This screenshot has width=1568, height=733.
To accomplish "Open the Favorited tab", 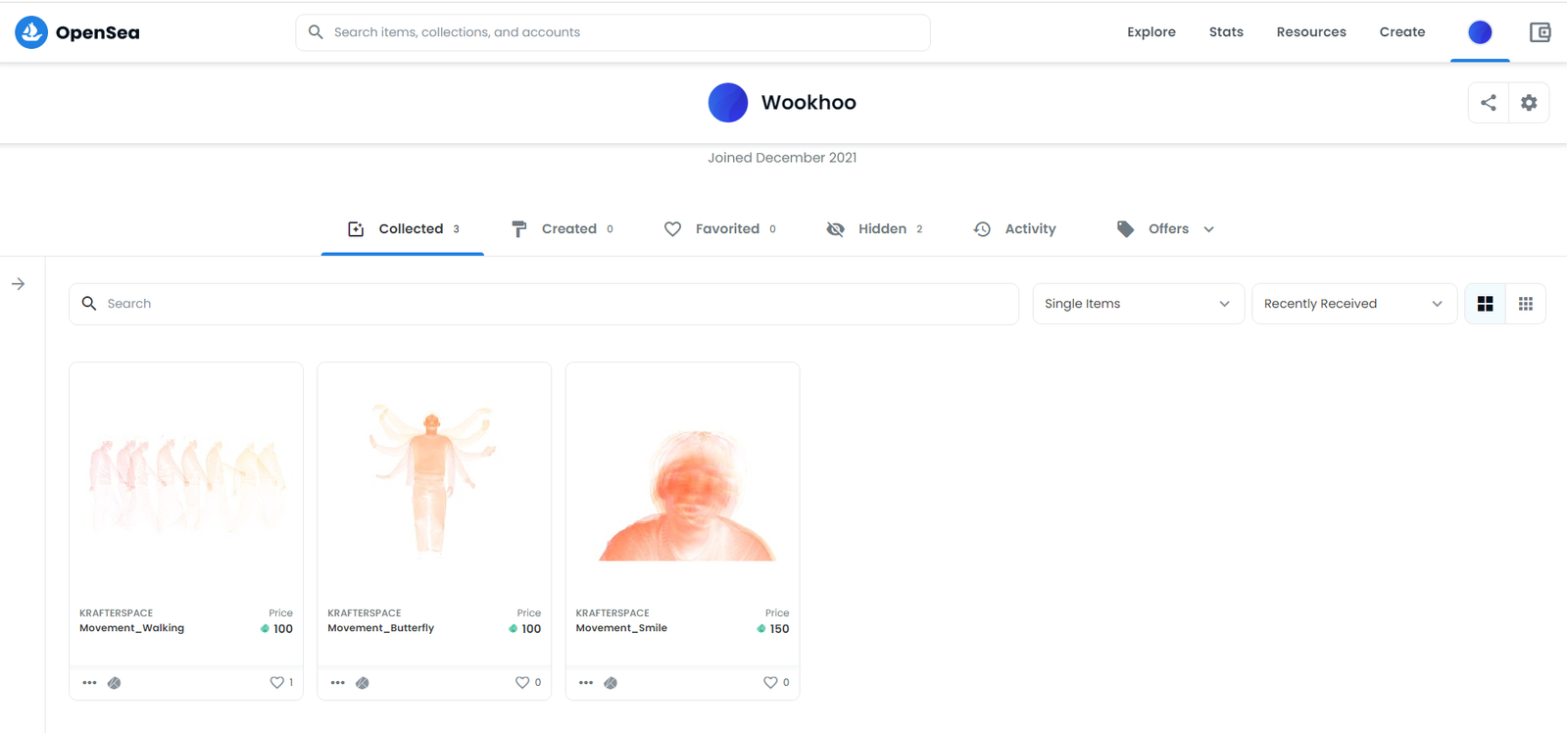I will [x=720, y=229].
